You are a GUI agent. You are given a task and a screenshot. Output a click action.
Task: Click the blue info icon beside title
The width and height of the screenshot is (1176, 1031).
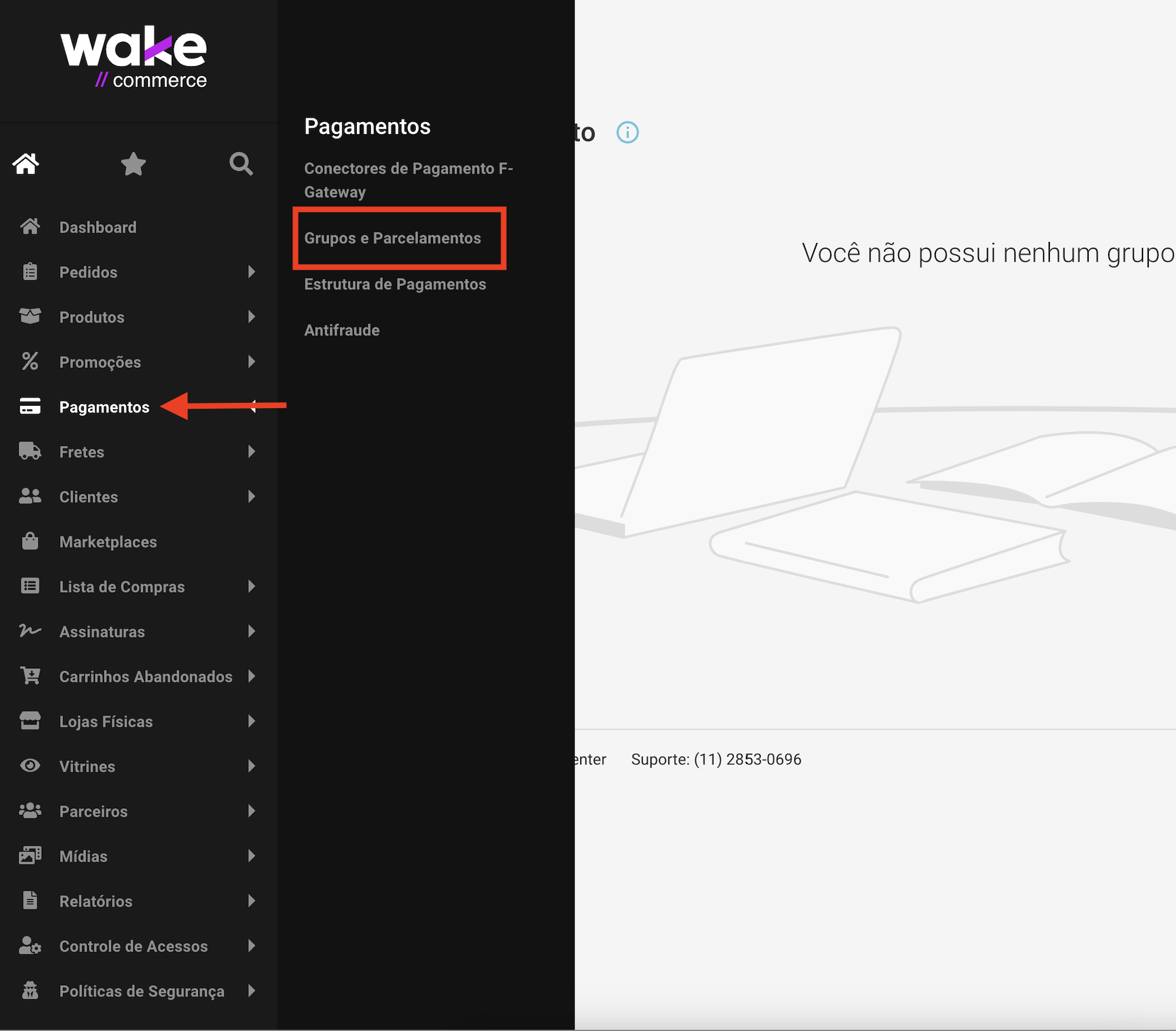tap(627, 133)
